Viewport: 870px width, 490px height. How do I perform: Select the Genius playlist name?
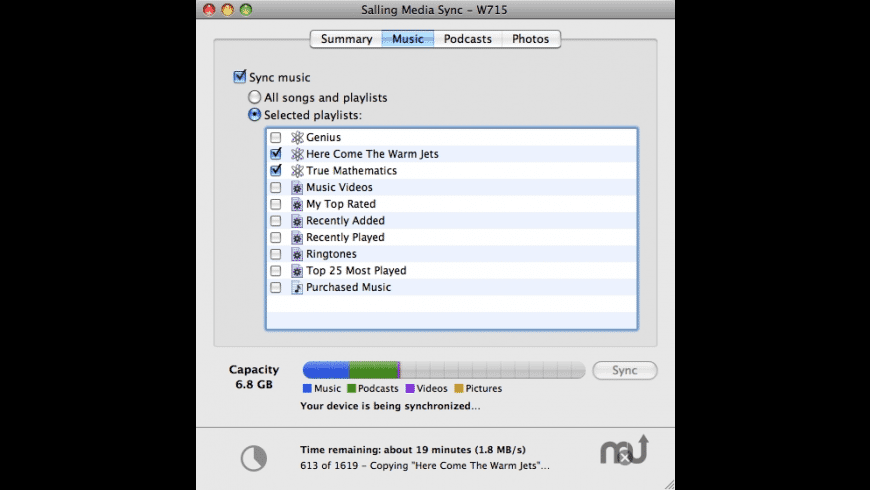coord(323,137)
